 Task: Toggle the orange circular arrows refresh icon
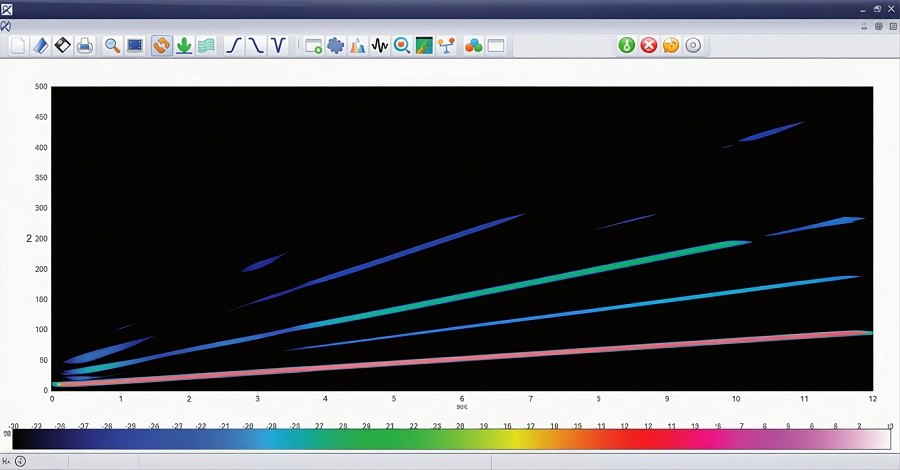(162, 45)
